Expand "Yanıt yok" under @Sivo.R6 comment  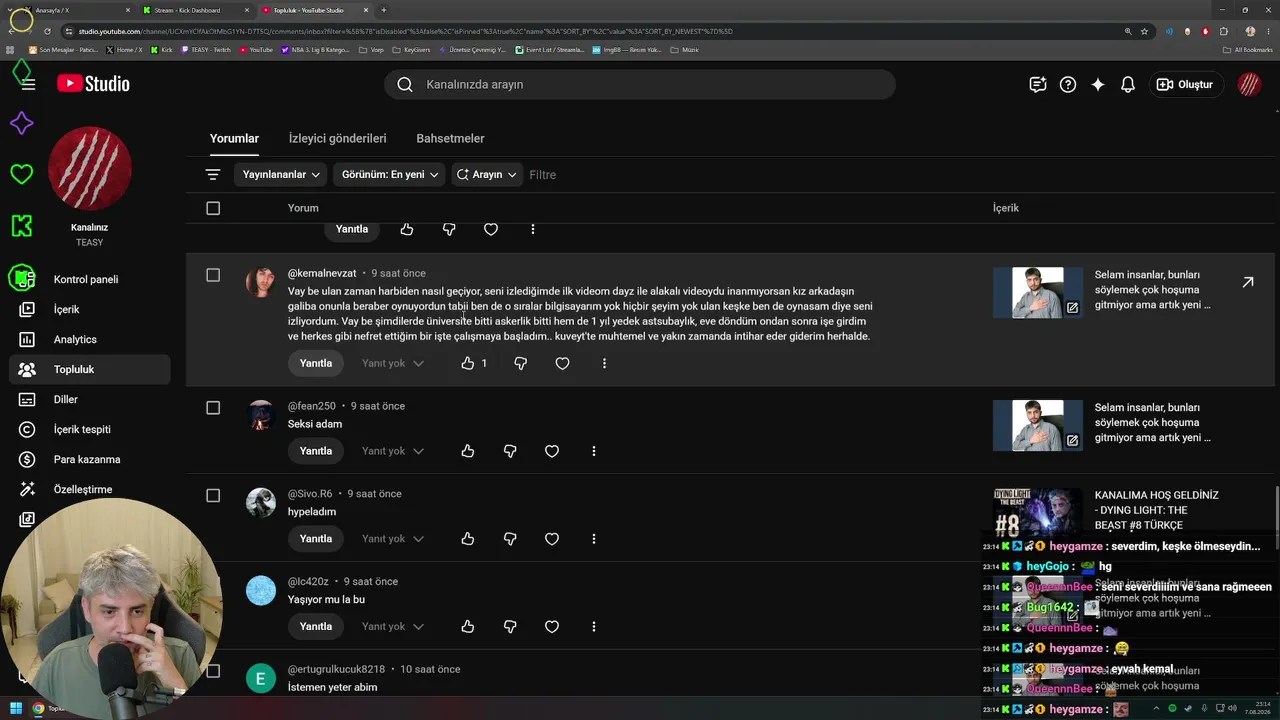393,539
